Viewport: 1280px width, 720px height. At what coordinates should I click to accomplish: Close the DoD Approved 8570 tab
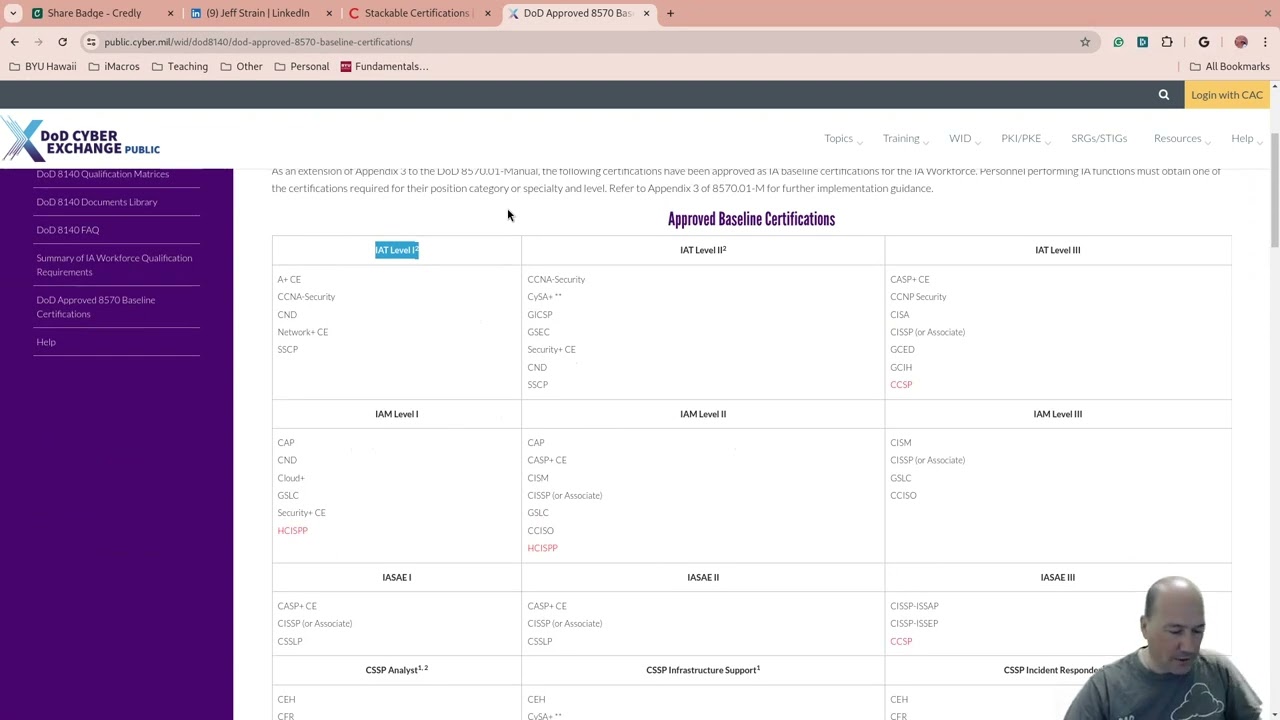[646, 13]
